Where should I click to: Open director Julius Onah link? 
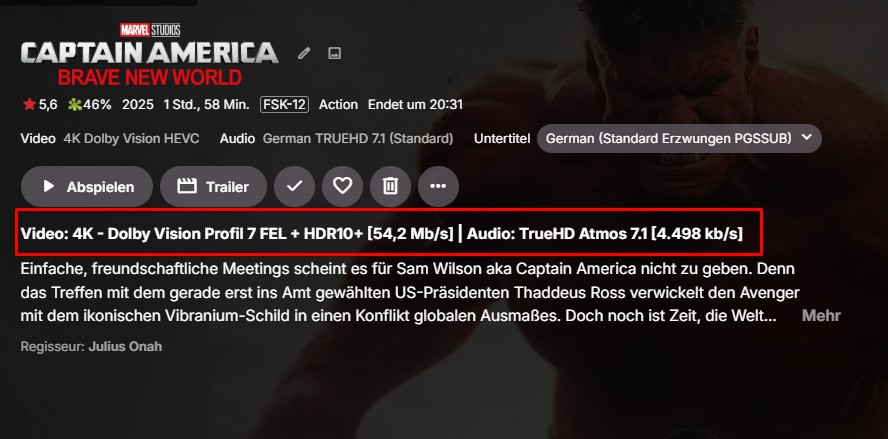(125, 346)
